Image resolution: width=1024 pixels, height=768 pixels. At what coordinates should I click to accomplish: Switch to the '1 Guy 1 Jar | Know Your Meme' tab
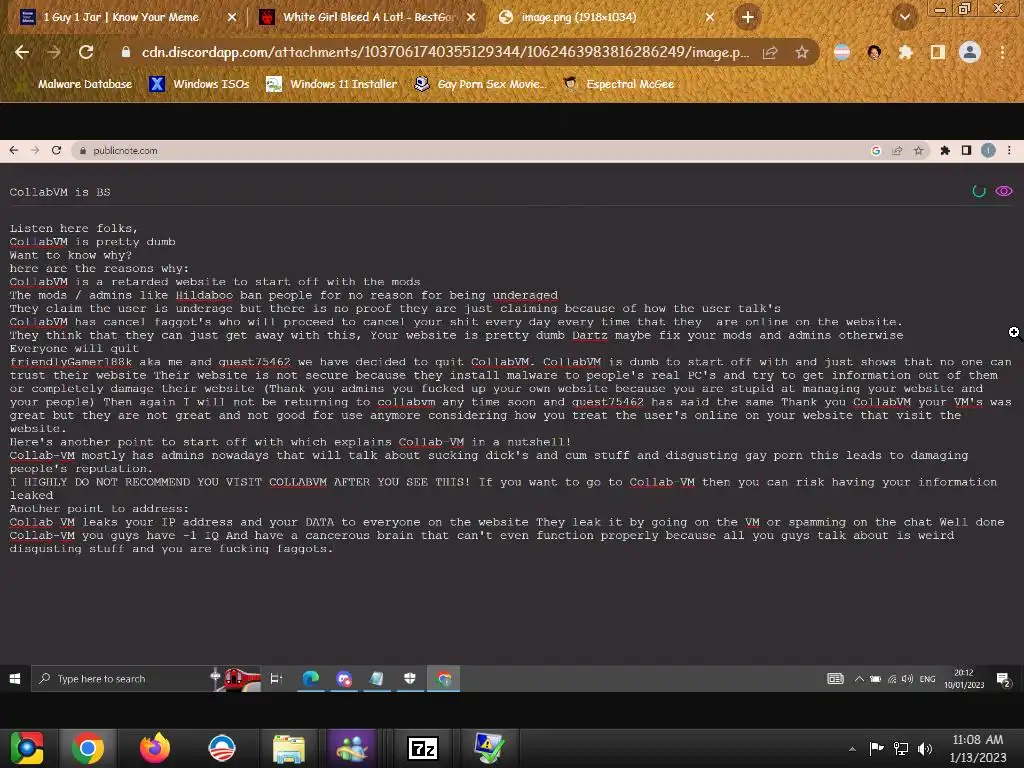[121, 17]
